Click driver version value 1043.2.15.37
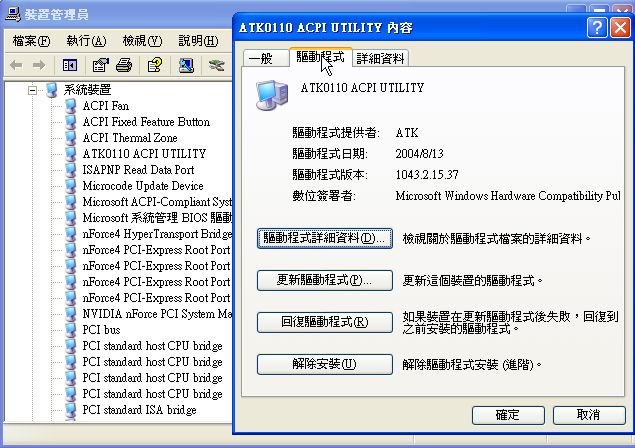This screenshot has height=448, width=635. (x=427, y=175)
